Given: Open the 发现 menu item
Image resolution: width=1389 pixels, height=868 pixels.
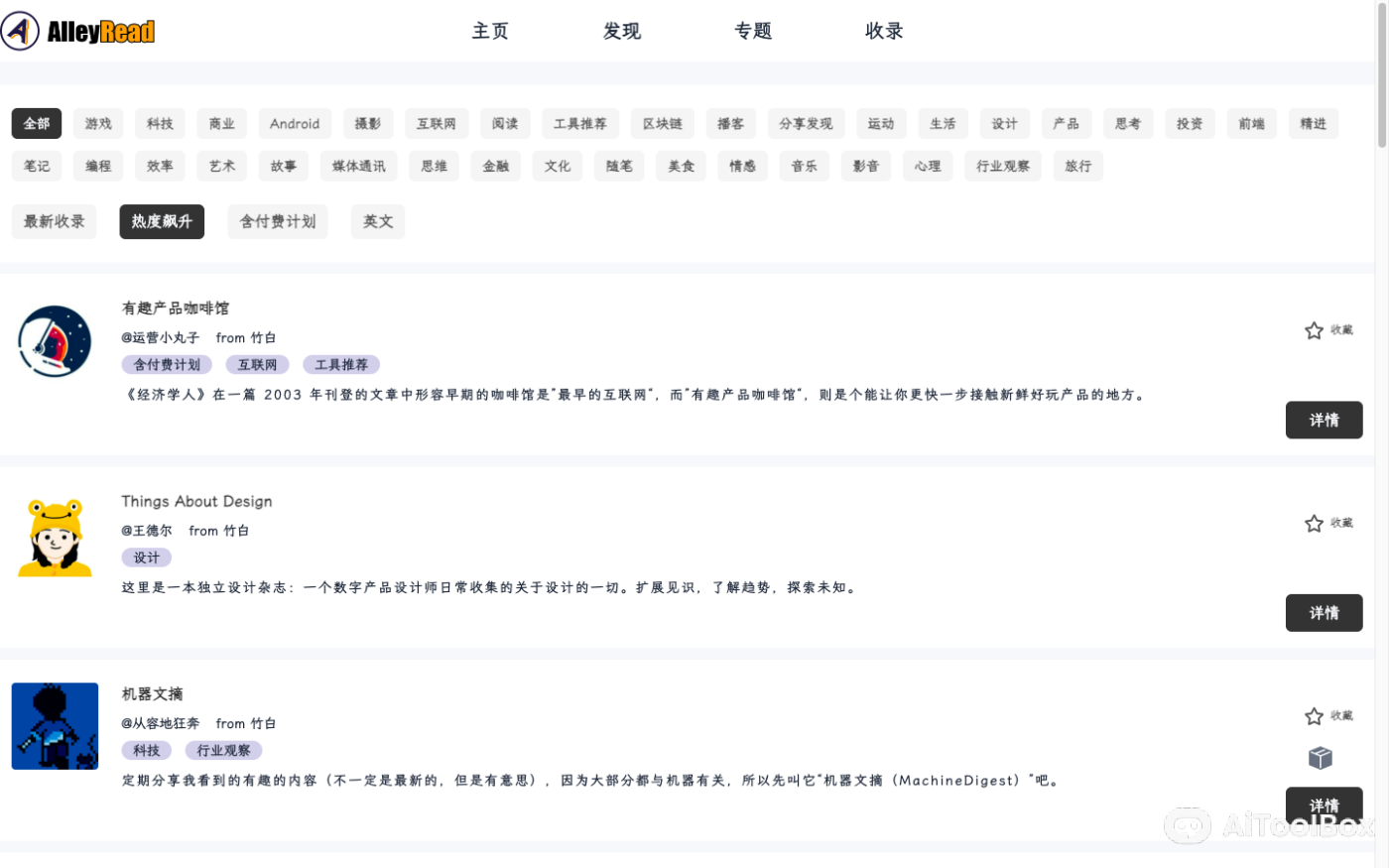Looking at the screenshot, I should click(x=622, y=31).
